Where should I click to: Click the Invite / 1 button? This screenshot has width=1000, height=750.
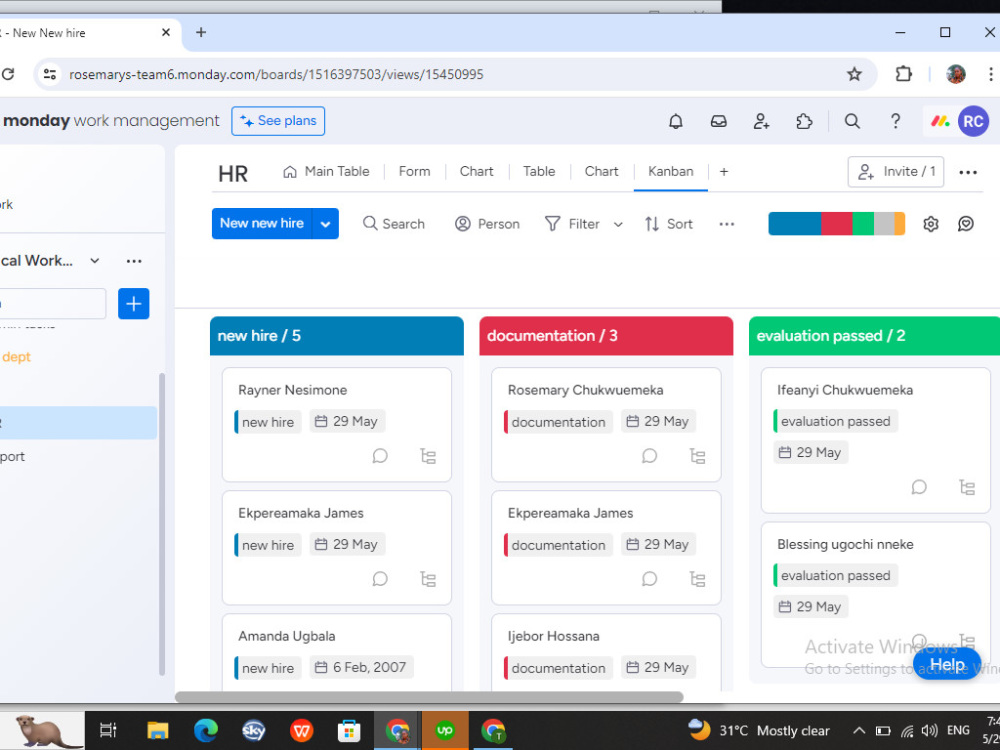(x=895, y=172)
